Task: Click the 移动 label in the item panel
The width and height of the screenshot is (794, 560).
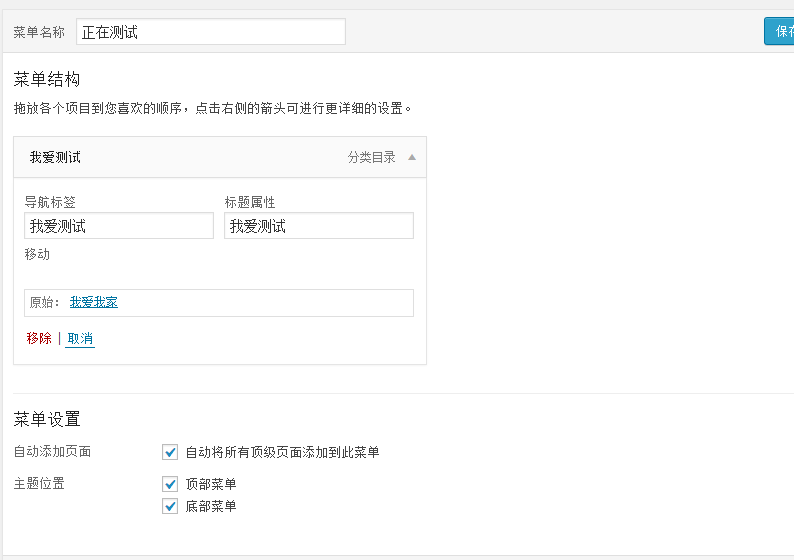Action: (x=37, y=254)
